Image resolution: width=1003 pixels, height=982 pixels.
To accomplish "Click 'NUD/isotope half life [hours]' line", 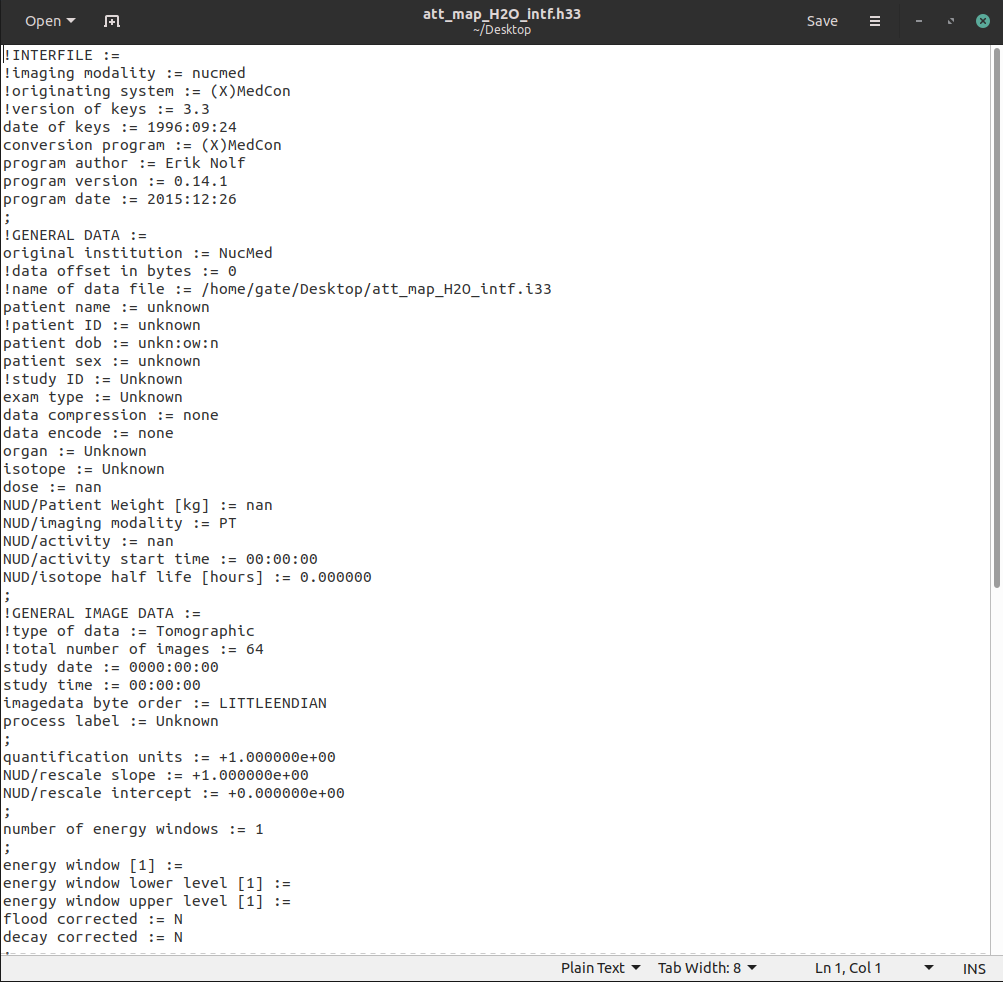I will click(x=187, y=577).
